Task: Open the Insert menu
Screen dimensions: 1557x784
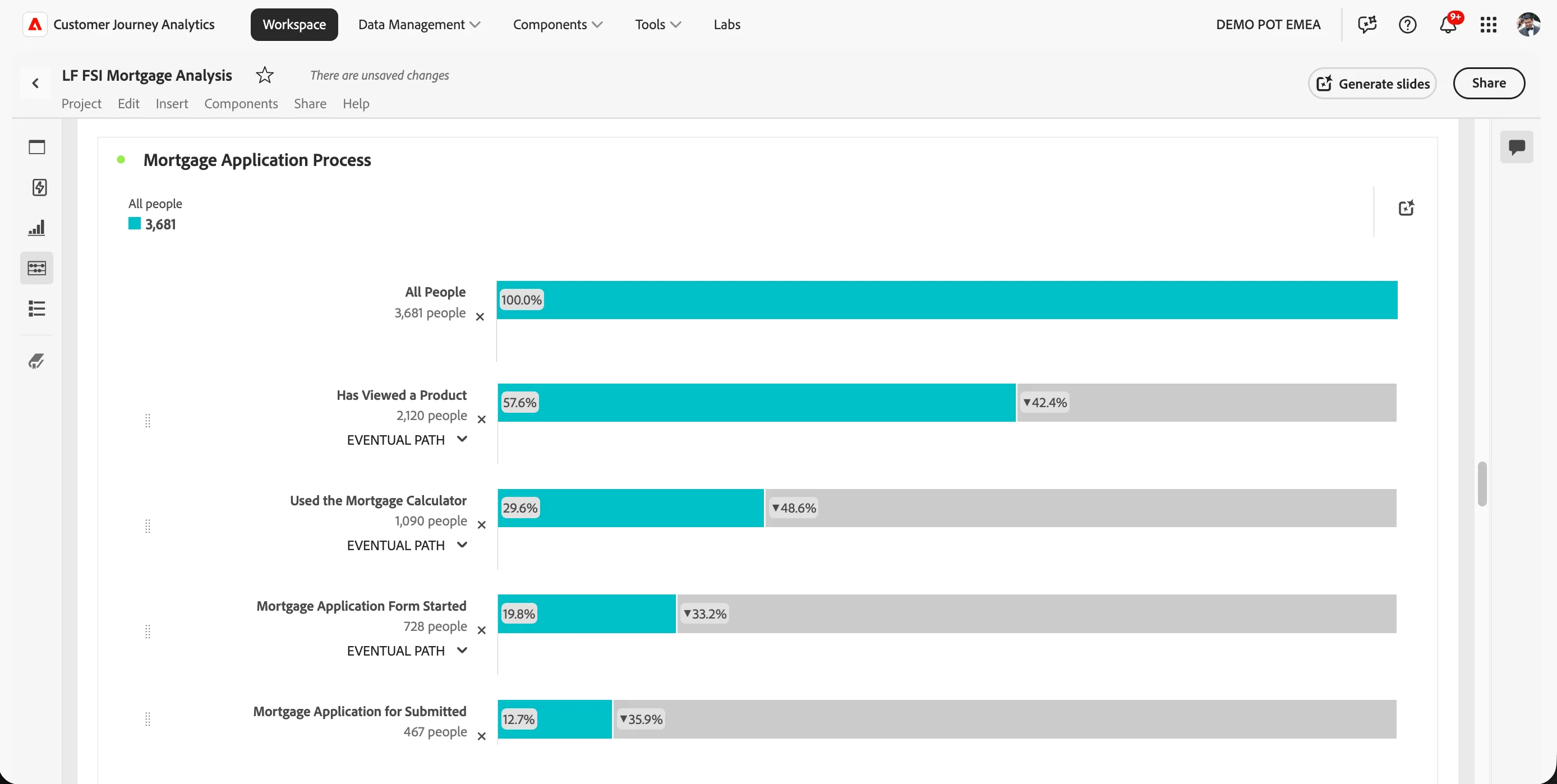Action: point(172,103)
